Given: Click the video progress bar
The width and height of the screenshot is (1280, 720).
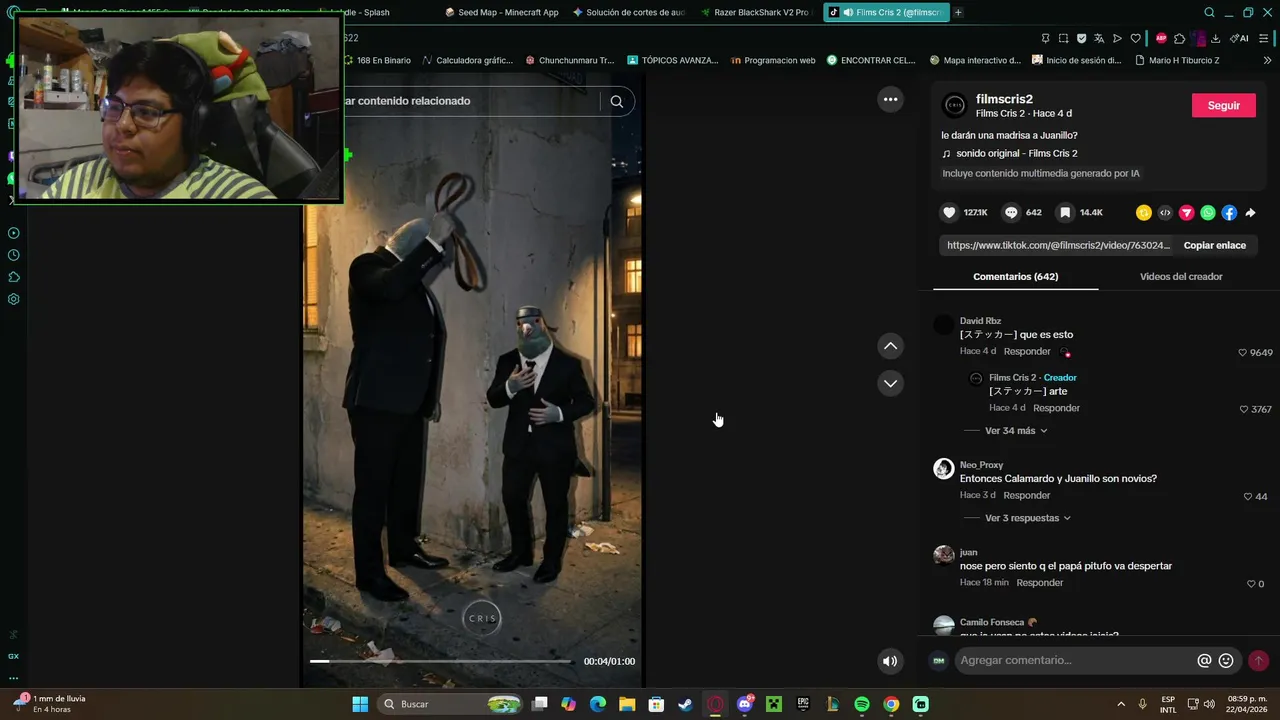Looking at the screenshot, I should pos(440,661).
